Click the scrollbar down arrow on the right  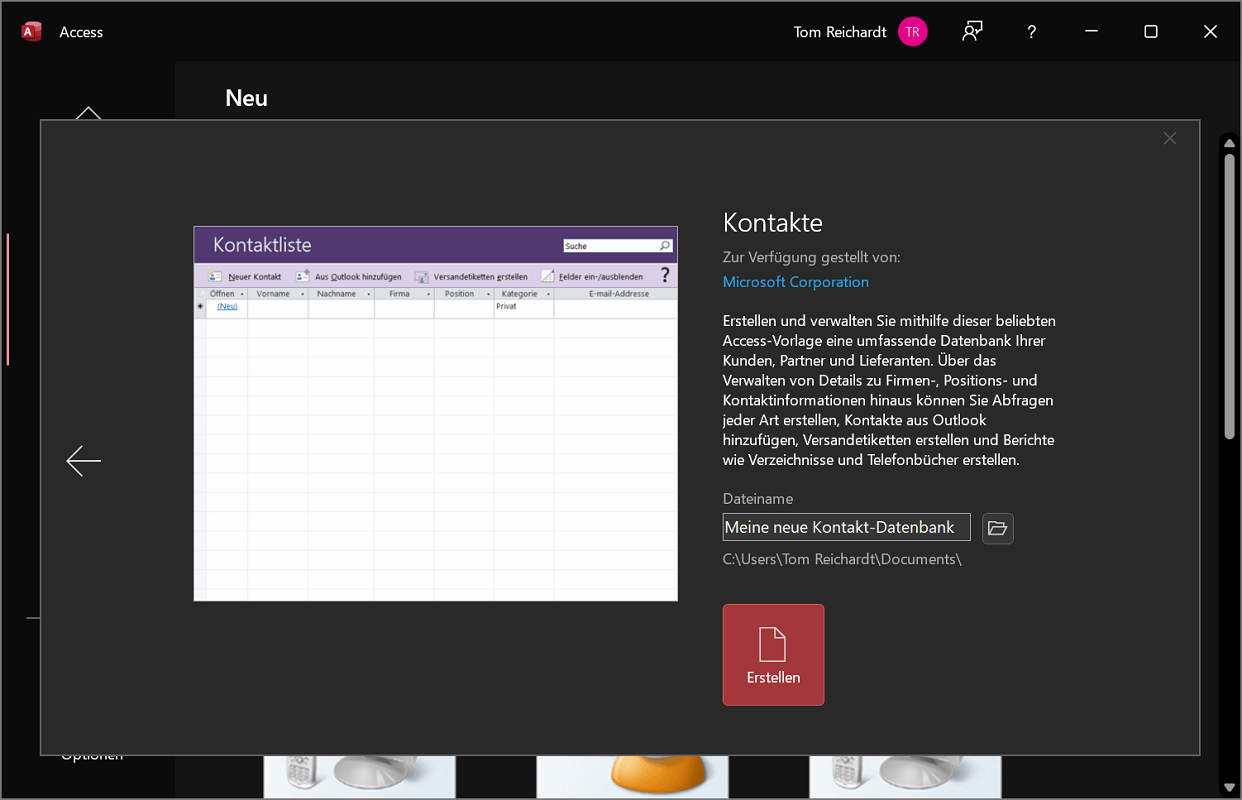click(x=1230, y=789)
